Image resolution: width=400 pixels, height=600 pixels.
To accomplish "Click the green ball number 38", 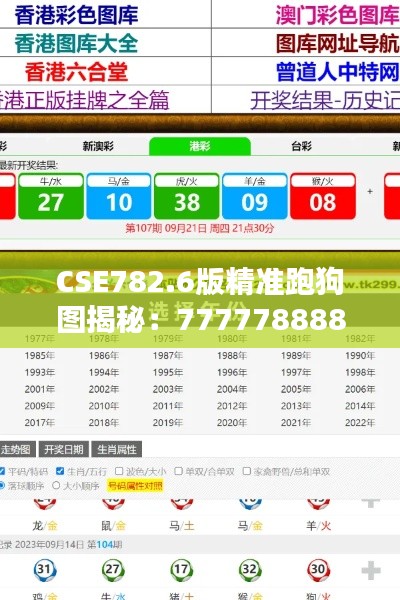I will [x=187, y=196].
